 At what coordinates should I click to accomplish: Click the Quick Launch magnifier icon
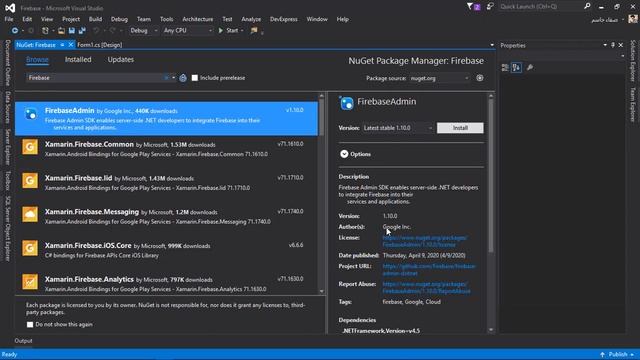(587, 7)
